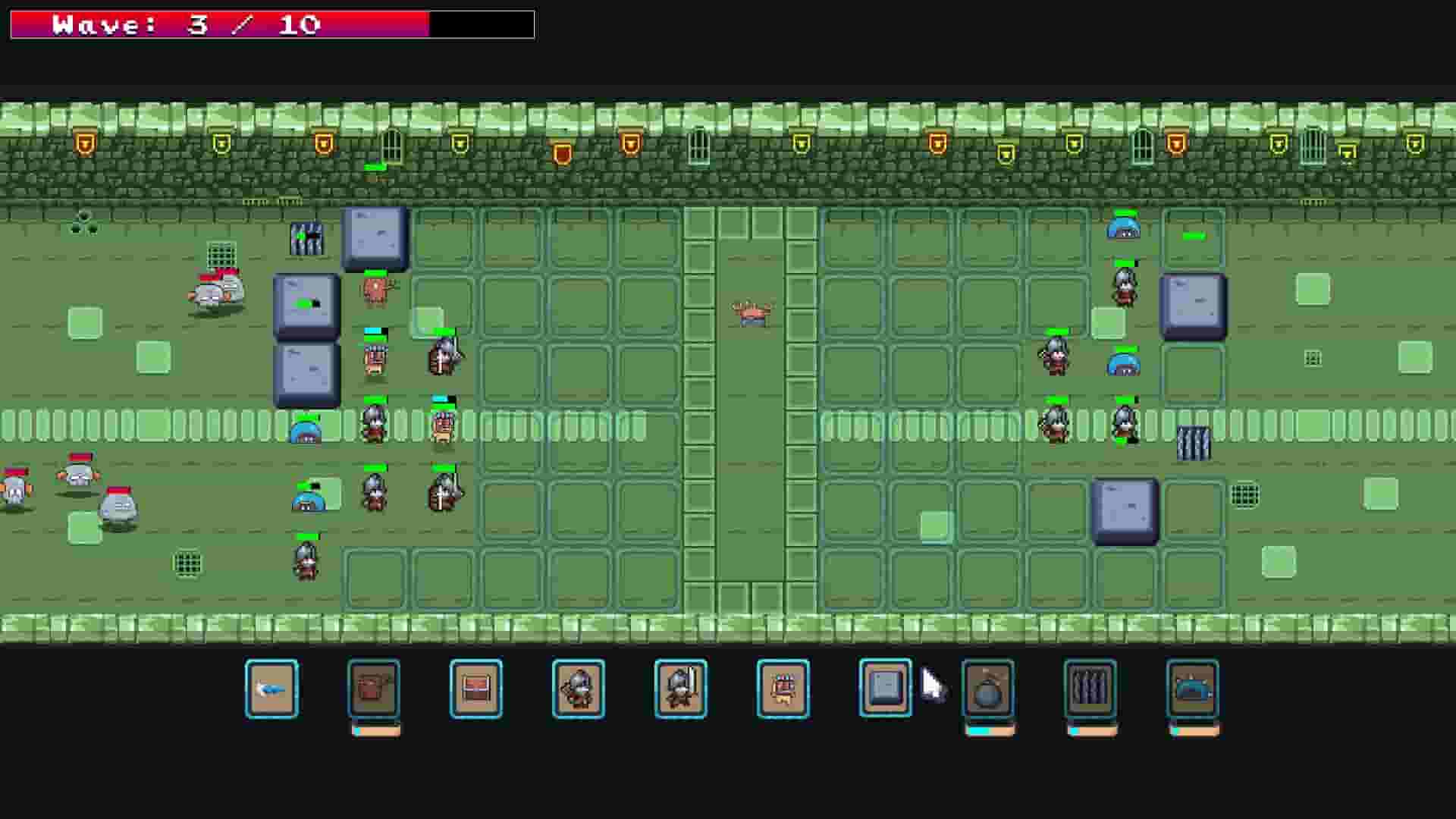Select the red mimic chest unit

[373, 688]
